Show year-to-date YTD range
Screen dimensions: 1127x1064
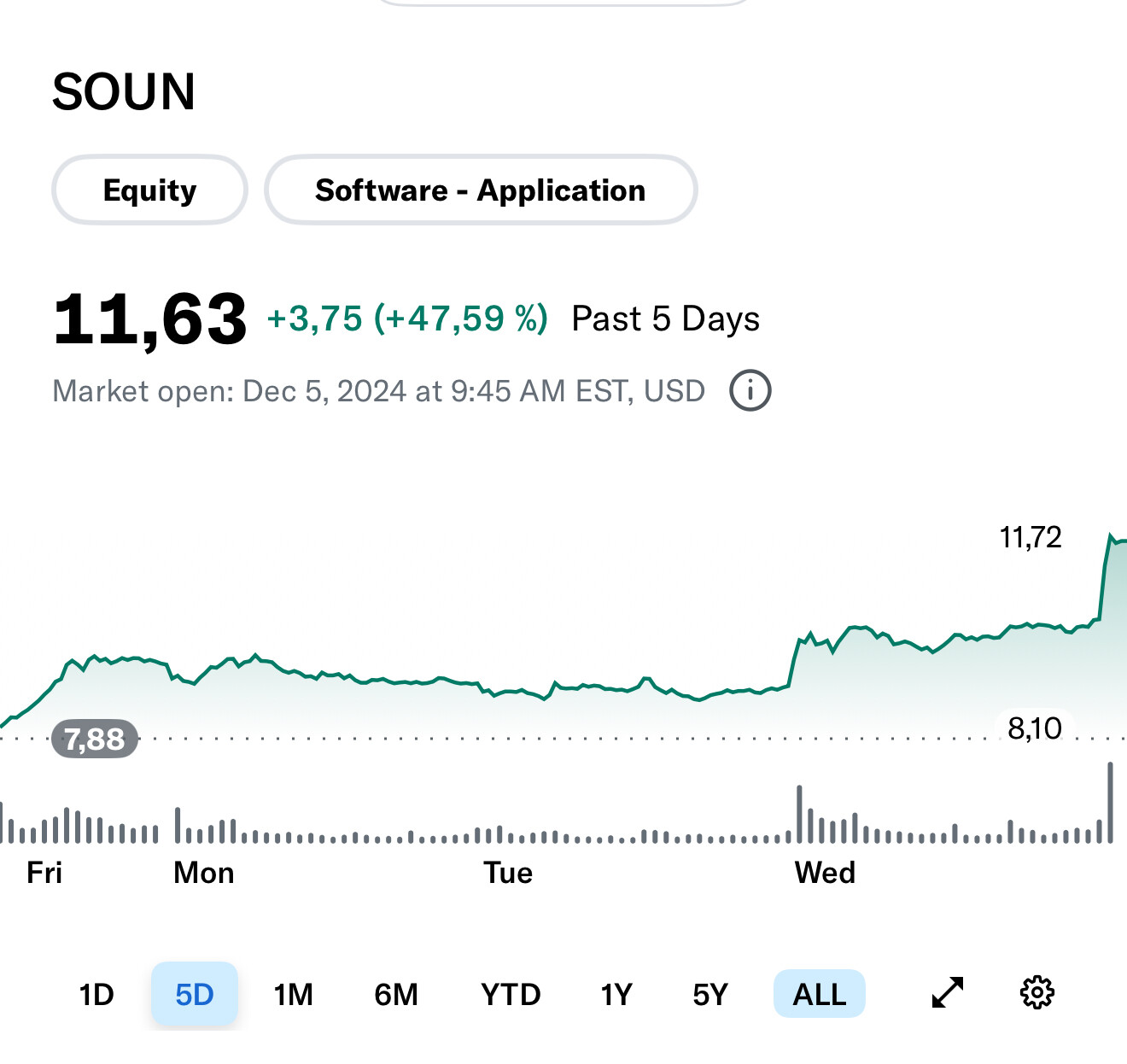(x=511, y=995)
